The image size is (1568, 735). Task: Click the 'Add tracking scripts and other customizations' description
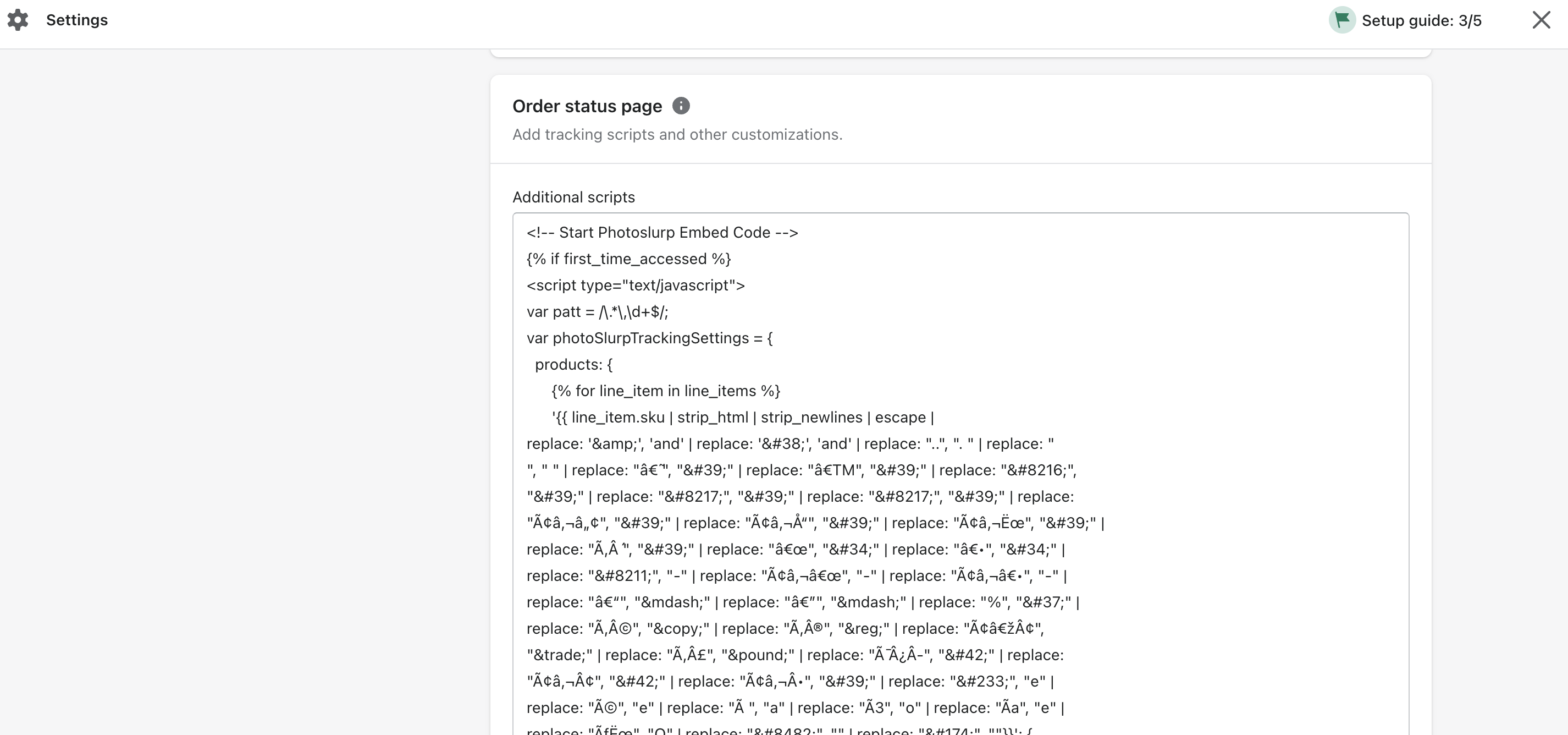click(677, 135)
